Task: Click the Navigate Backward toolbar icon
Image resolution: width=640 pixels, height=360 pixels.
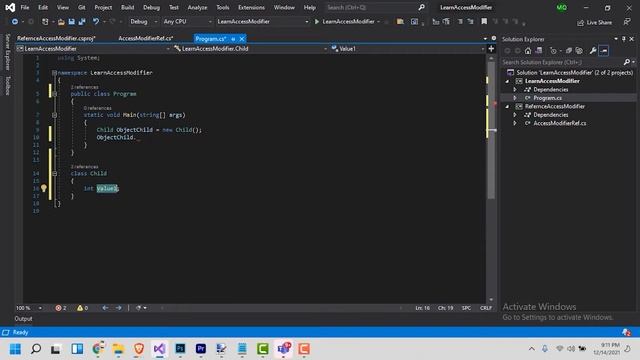Action: (x=14, y=22)
